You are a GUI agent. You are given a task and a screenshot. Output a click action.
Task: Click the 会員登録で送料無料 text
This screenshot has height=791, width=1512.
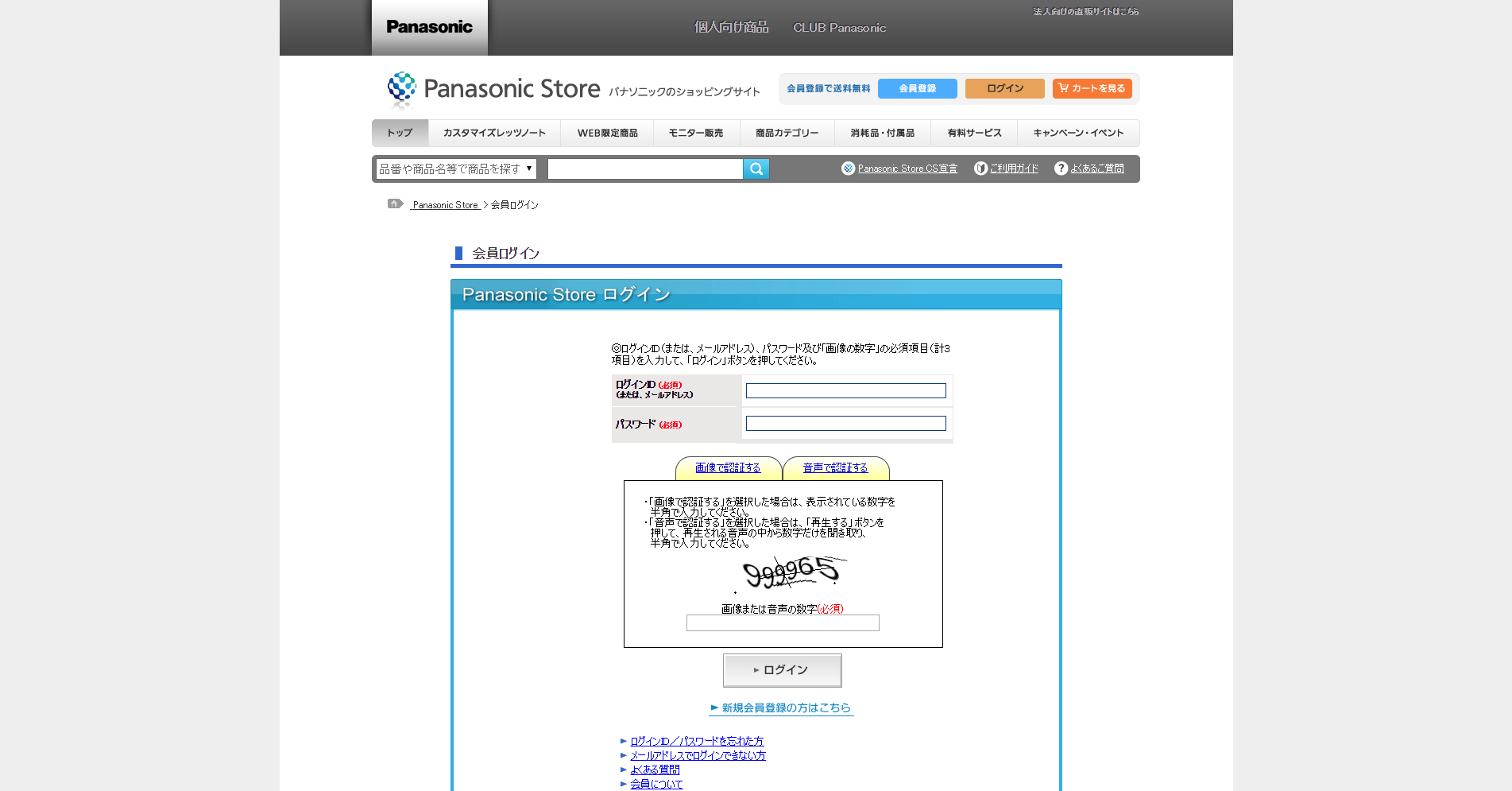[x=829, y=88]
